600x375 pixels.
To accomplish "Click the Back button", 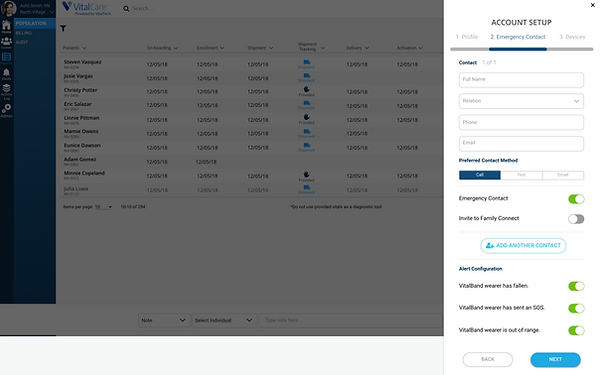I will click(x=488, y=359).
